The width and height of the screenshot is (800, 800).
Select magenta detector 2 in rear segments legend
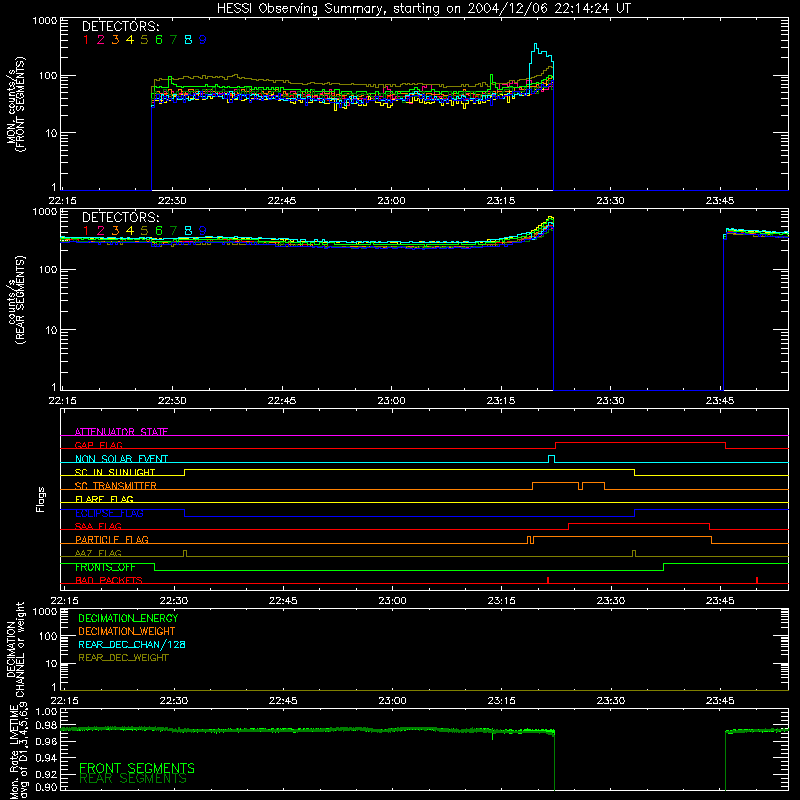(101, 231)
